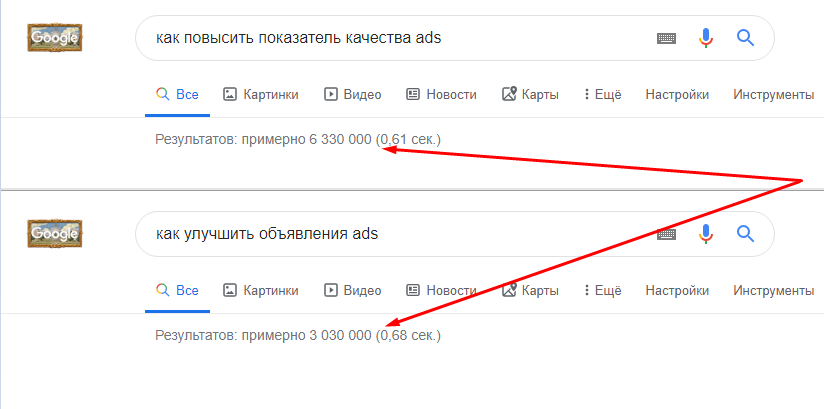Click the text 'Результатов: примерно 6 330 000 (0,61 сек.)'
Image resolution: width=824 pixels, height=409 pixels.
click(298, 140)
